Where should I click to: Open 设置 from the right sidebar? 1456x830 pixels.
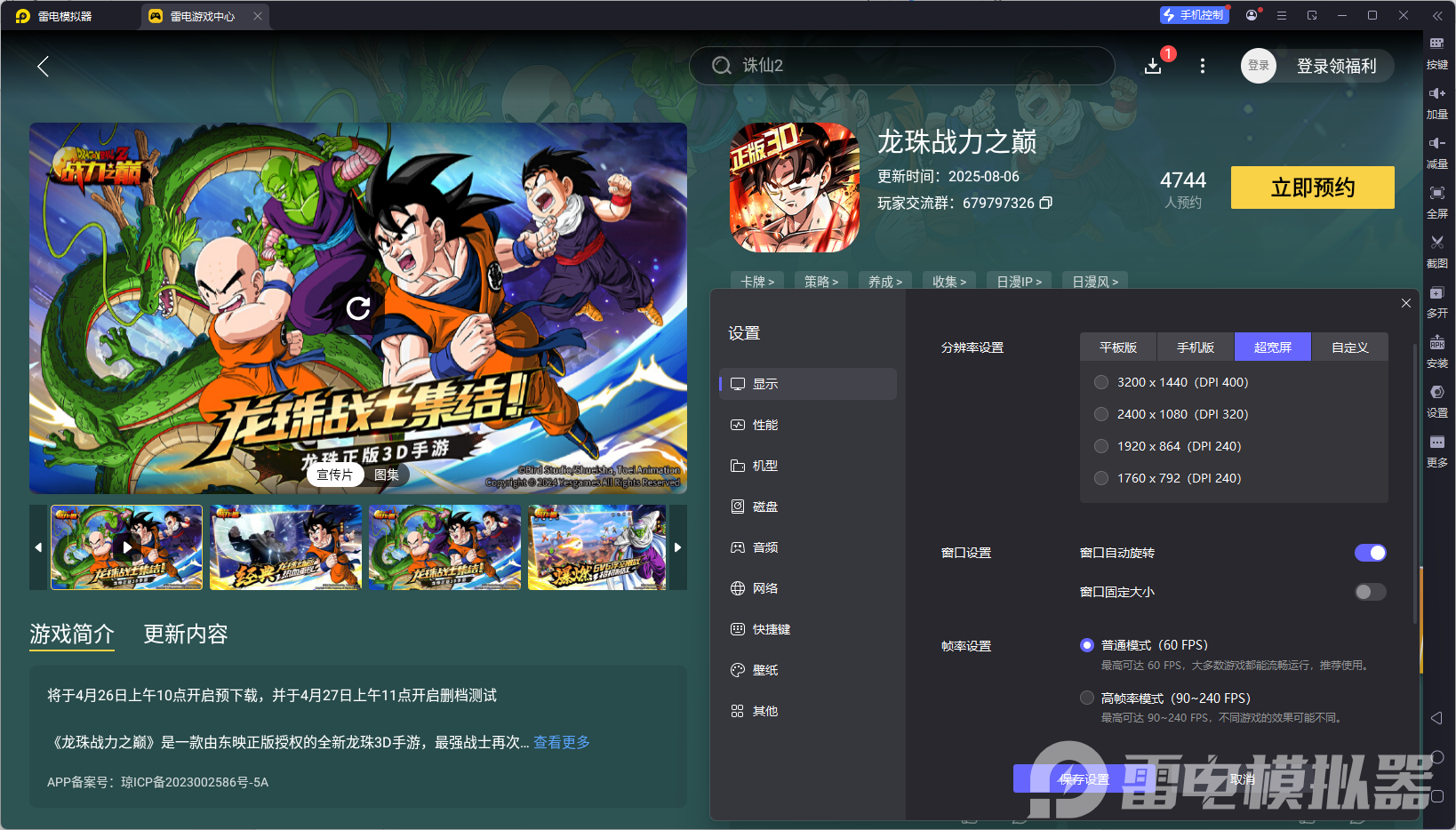(1436, 401)
